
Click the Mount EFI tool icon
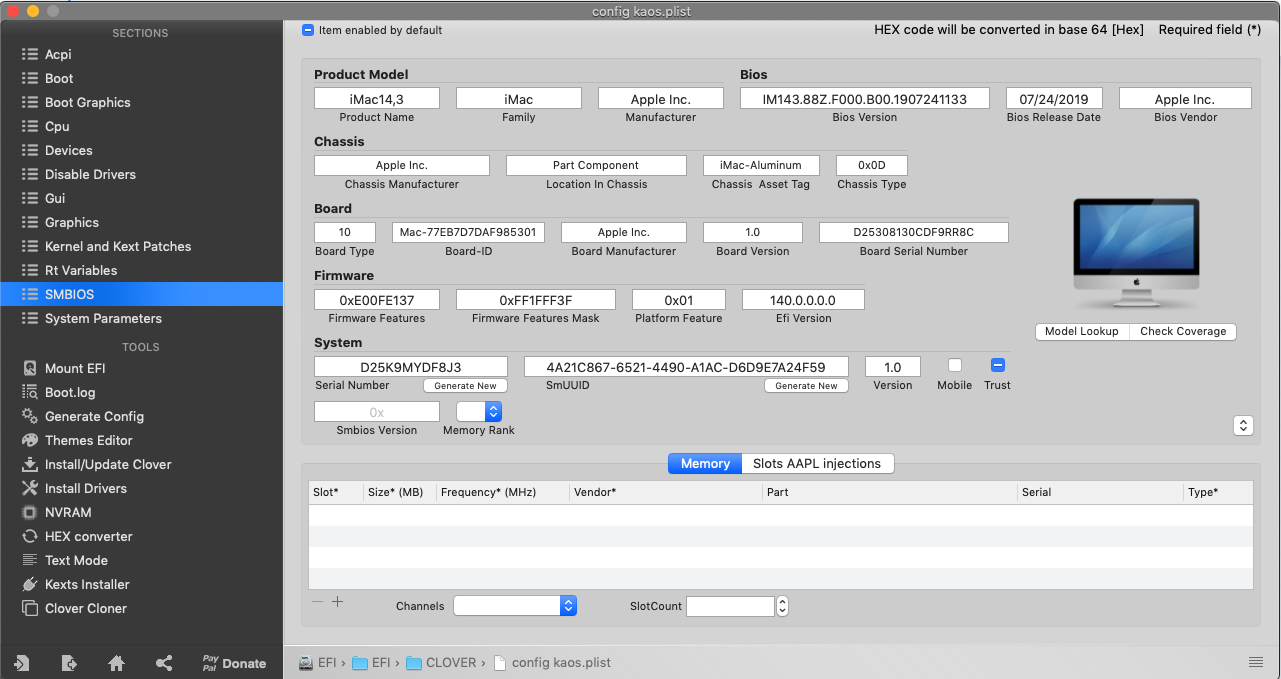[x=30, y=368]
